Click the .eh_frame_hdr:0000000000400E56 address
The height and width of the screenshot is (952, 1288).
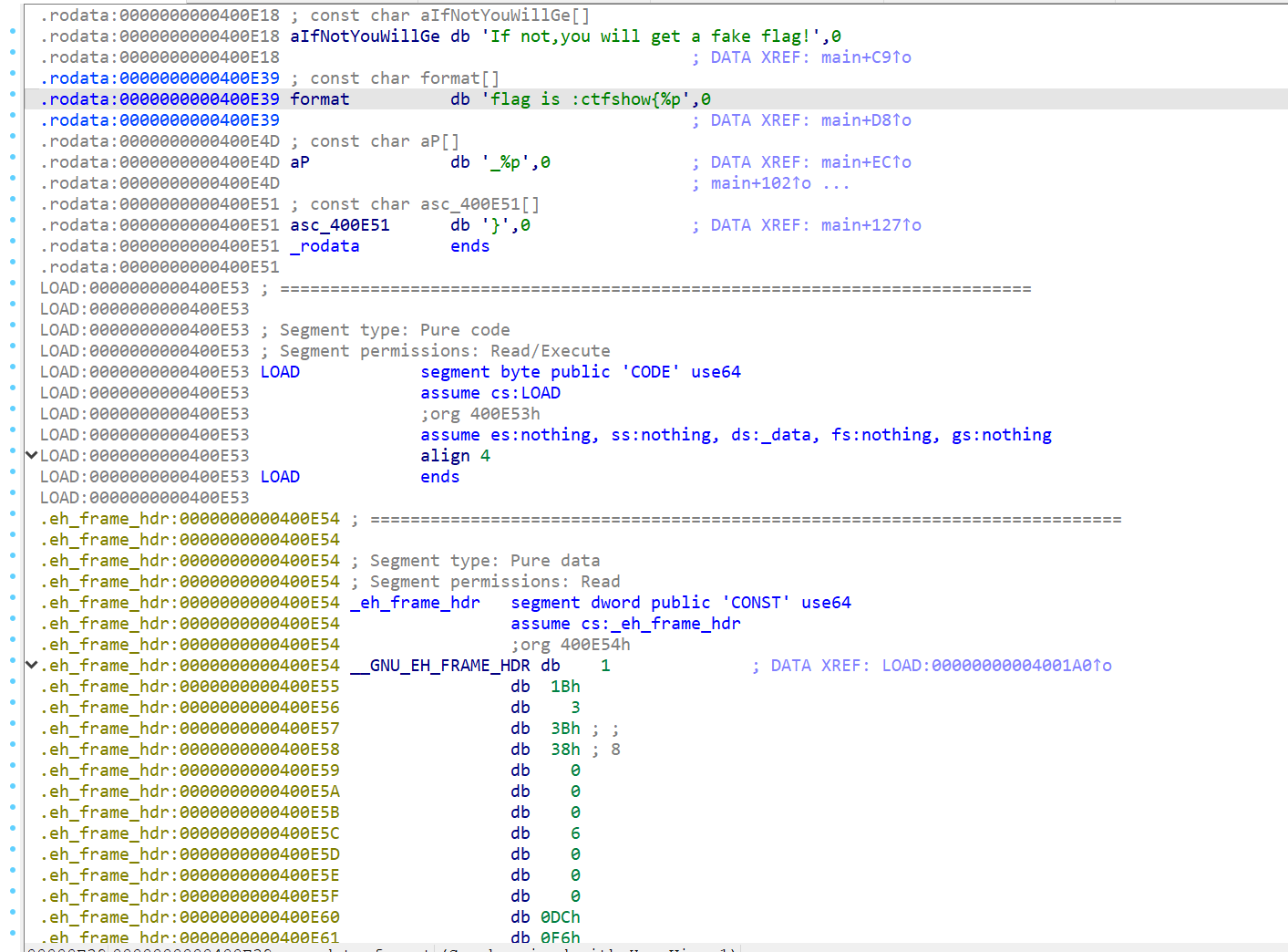190,708
